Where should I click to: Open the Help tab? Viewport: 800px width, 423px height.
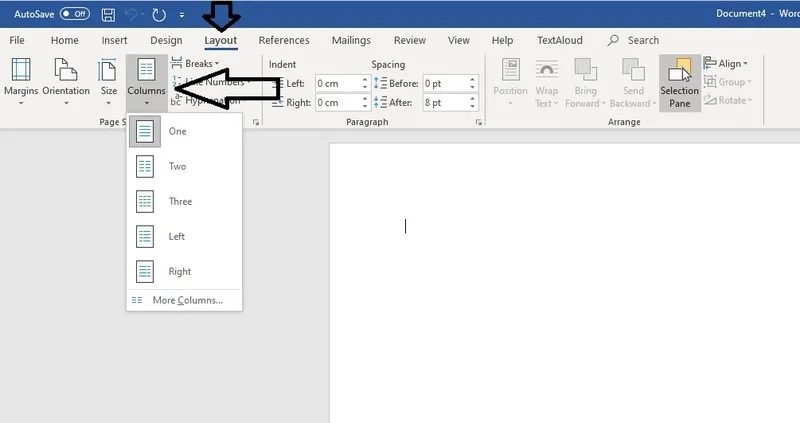point(503,40)
